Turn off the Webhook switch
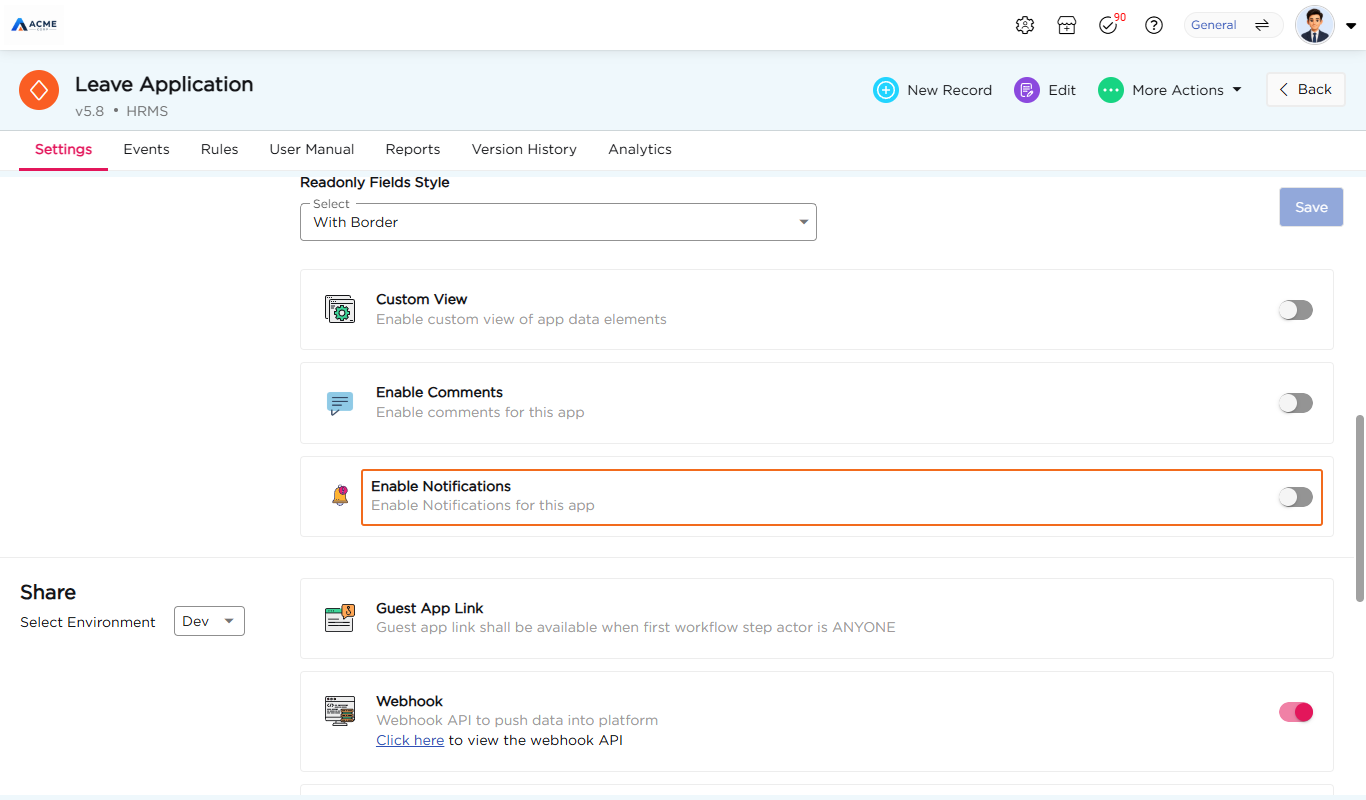The height and width of the screenshot is (800, 1366). point(1296,712)
